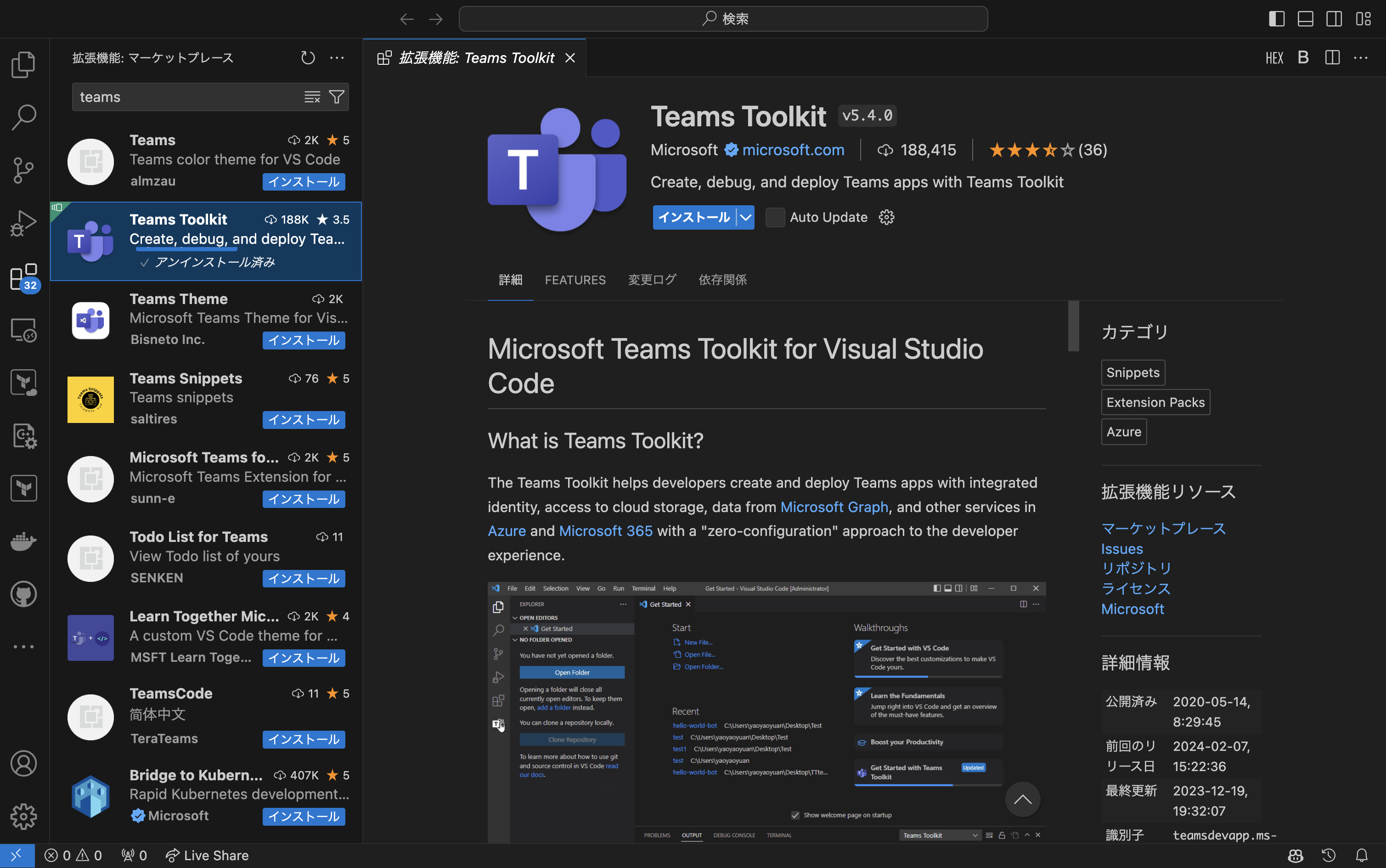The image size is (1386, 868).
Task: Open the Issues resource link
Action: (1122, 549)
